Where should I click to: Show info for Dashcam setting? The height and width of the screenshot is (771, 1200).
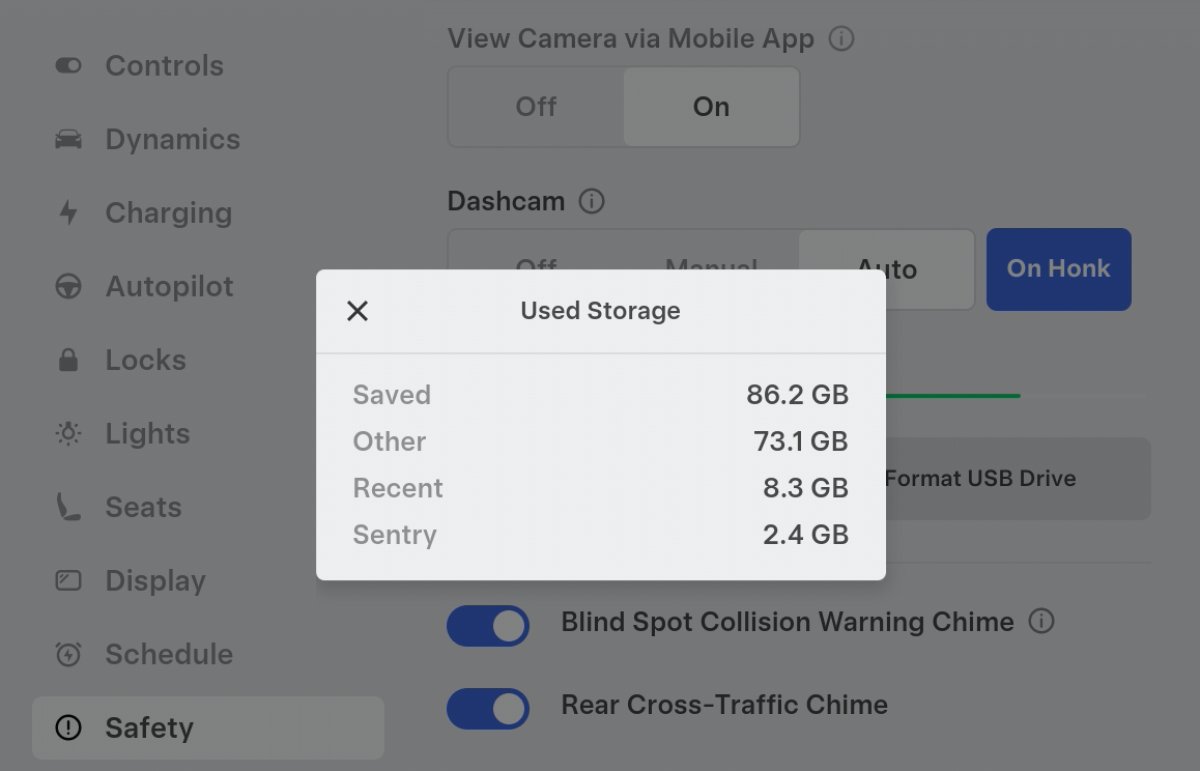(592, 202)
